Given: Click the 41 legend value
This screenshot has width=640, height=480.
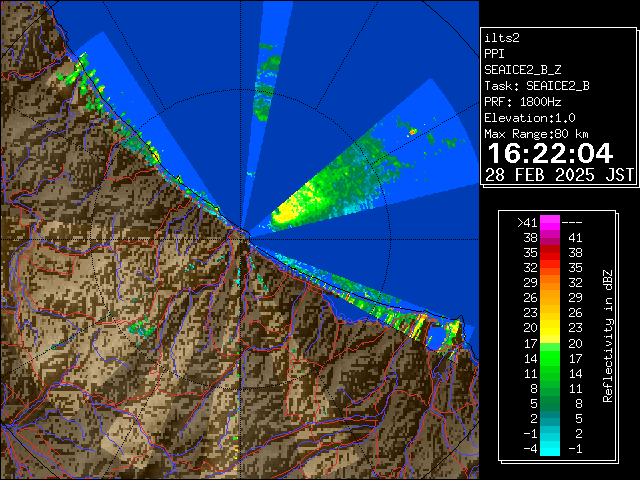Looking at the screenshot, I should click(x=575, y=238).
